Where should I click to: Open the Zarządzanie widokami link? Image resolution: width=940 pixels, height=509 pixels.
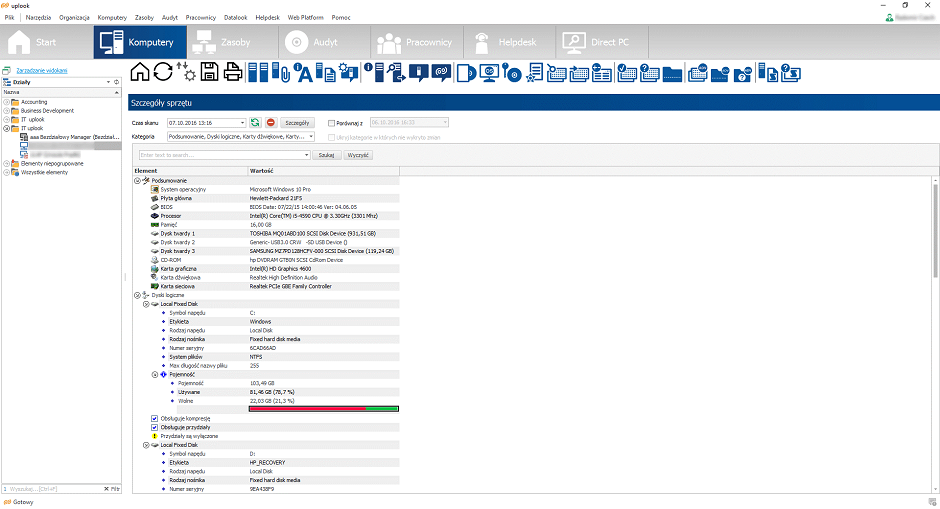[x=42, y=70]
